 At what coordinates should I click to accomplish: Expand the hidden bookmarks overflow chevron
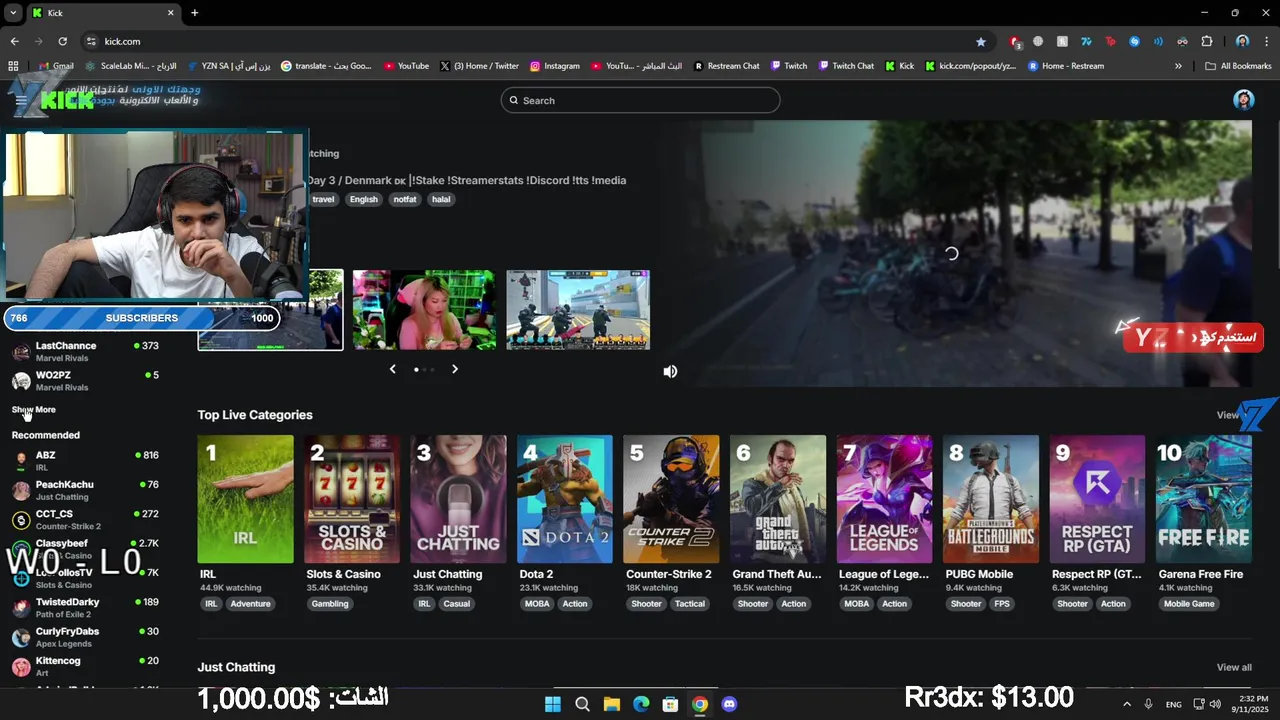point(1178,66)
